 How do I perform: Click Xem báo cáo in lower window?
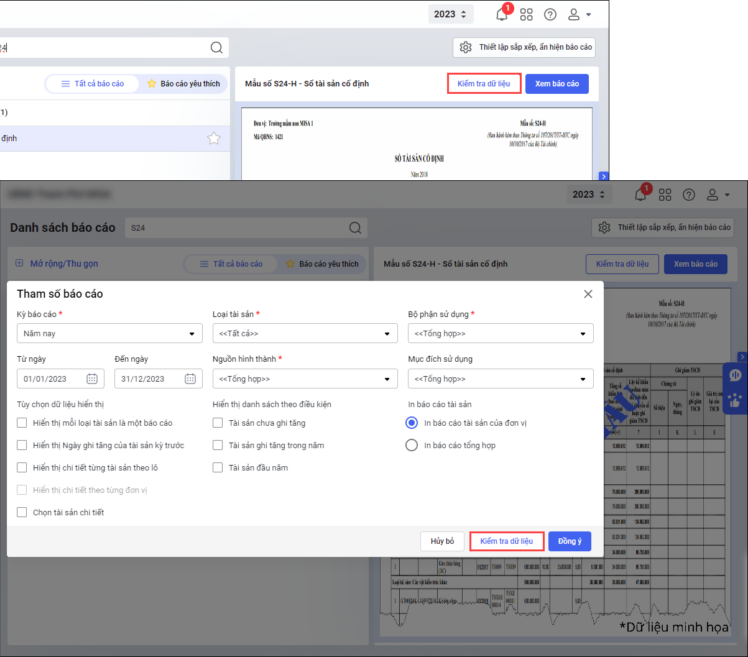[x=696, y=264]
